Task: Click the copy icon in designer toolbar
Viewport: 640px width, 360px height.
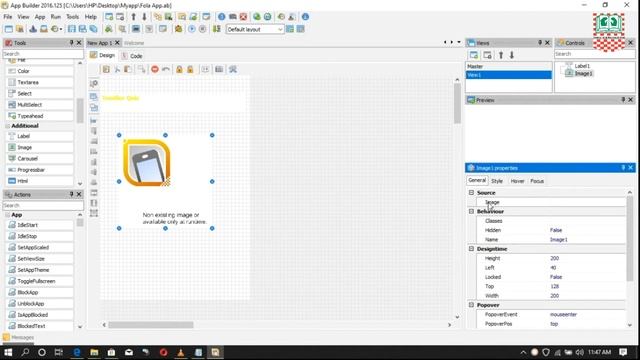Action: (x=106, y=69)
